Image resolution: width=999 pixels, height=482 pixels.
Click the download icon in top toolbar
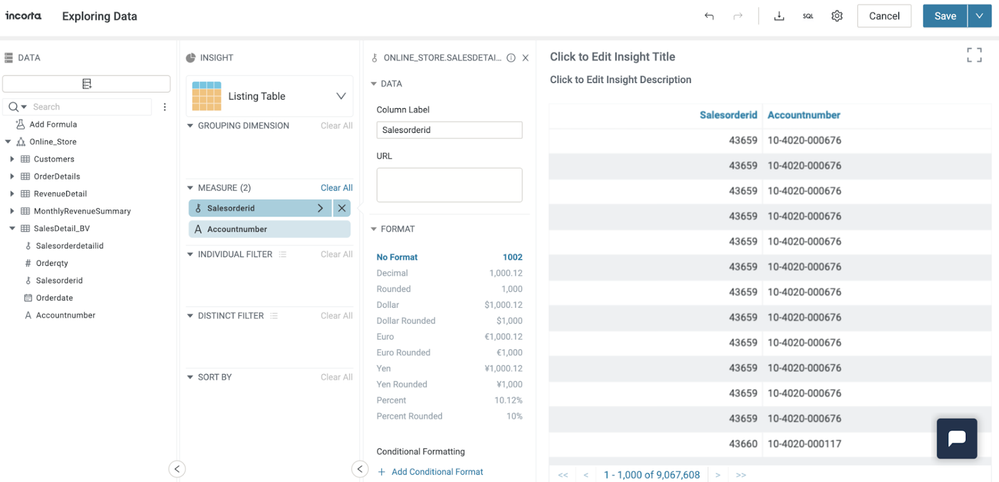pyautogui.click(x=779, y=16)
